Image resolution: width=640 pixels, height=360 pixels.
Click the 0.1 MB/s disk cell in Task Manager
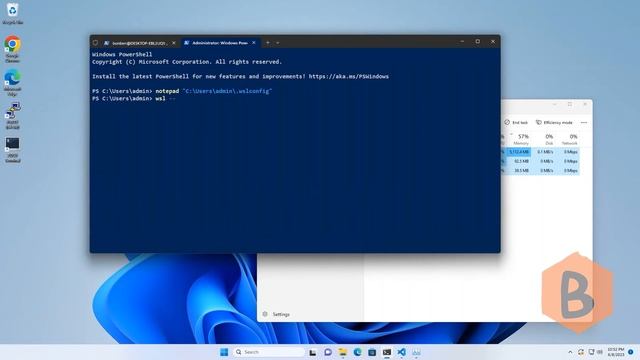point(545,152)
